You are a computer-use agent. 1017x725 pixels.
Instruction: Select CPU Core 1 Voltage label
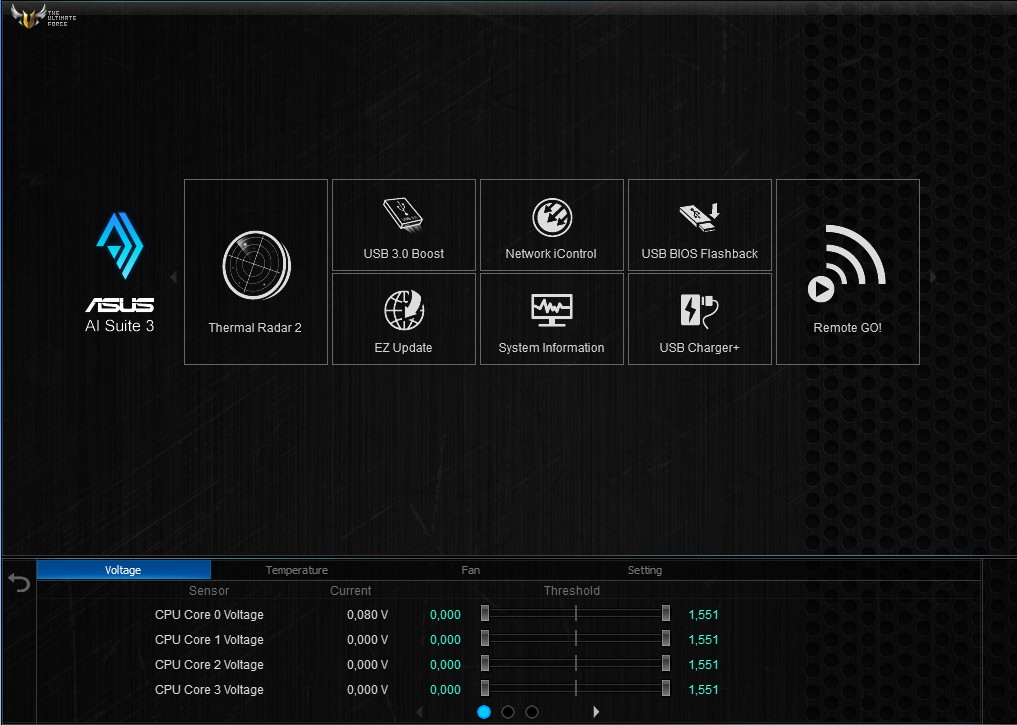coord(209,640)
